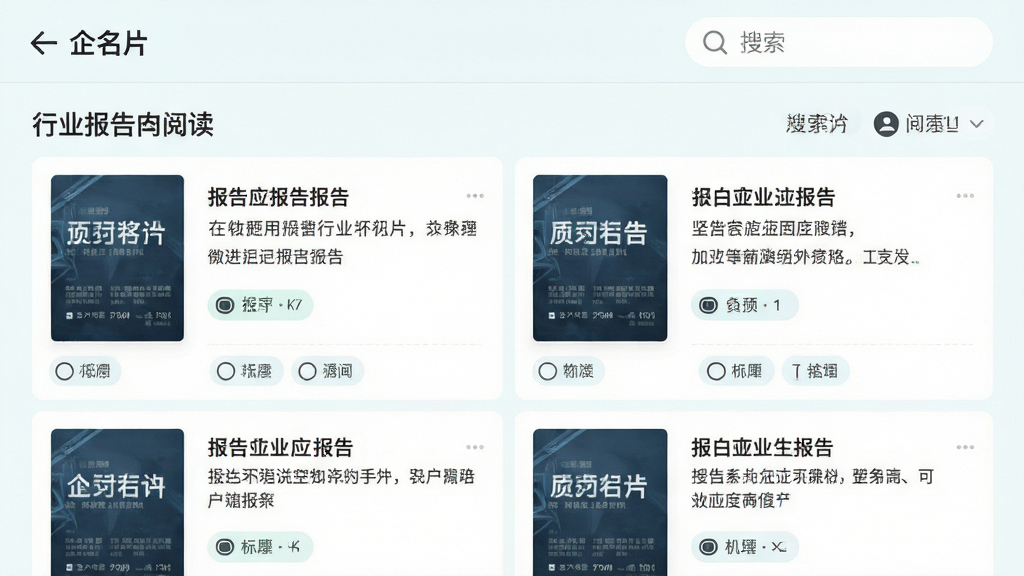Focus the 搜索 search field
This screenshot has height=576, width=1024.
coord(839,42)
